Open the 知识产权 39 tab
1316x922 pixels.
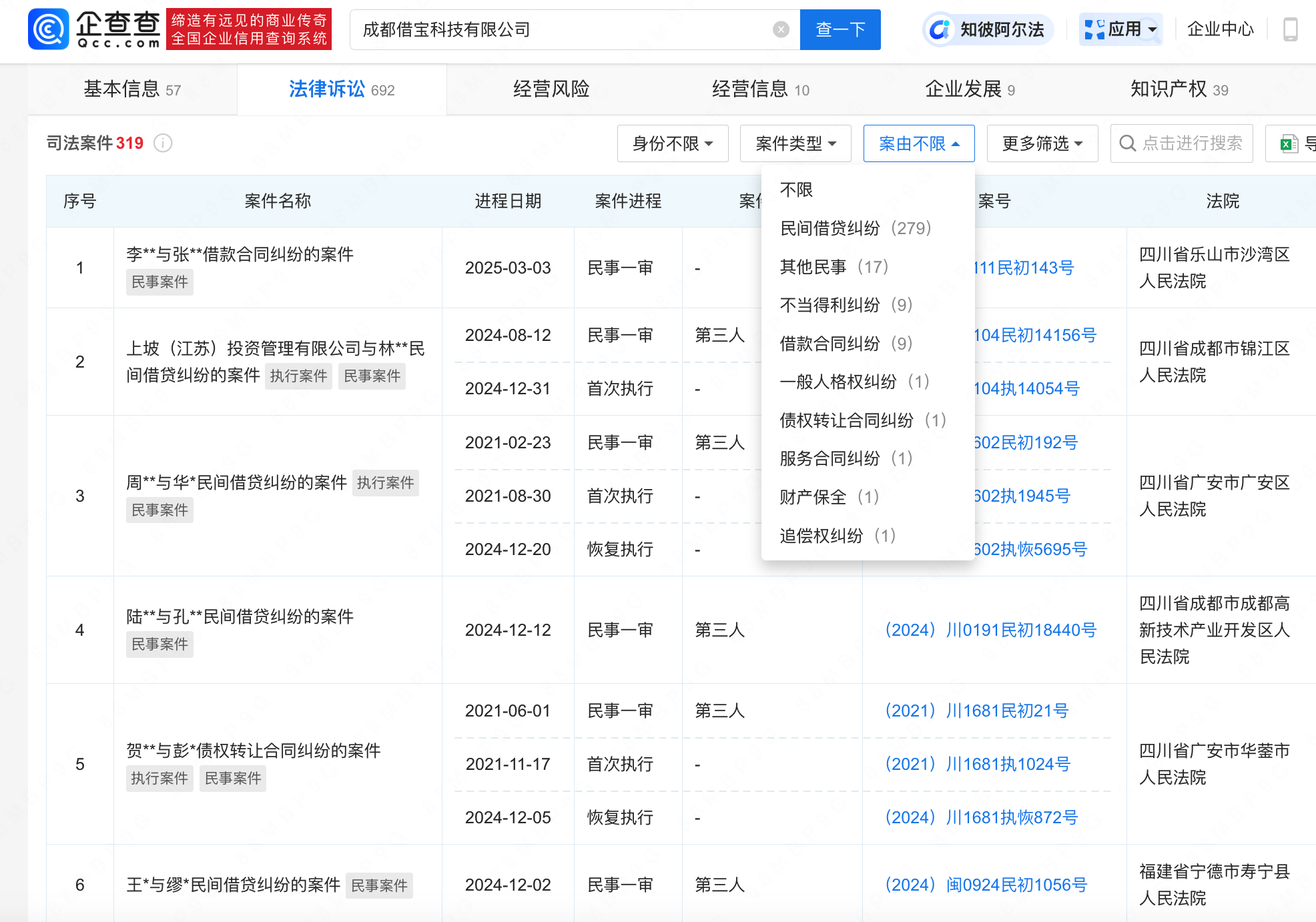(x=1179, y=89)
